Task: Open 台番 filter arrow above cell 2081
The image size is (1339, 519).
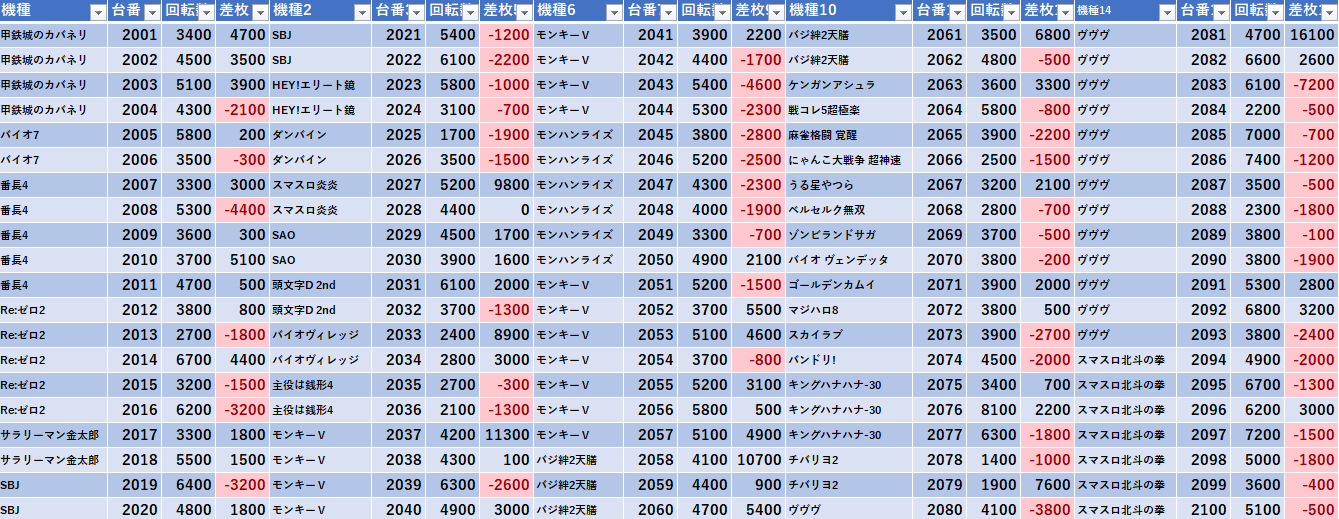Action: coord(1221,12)
